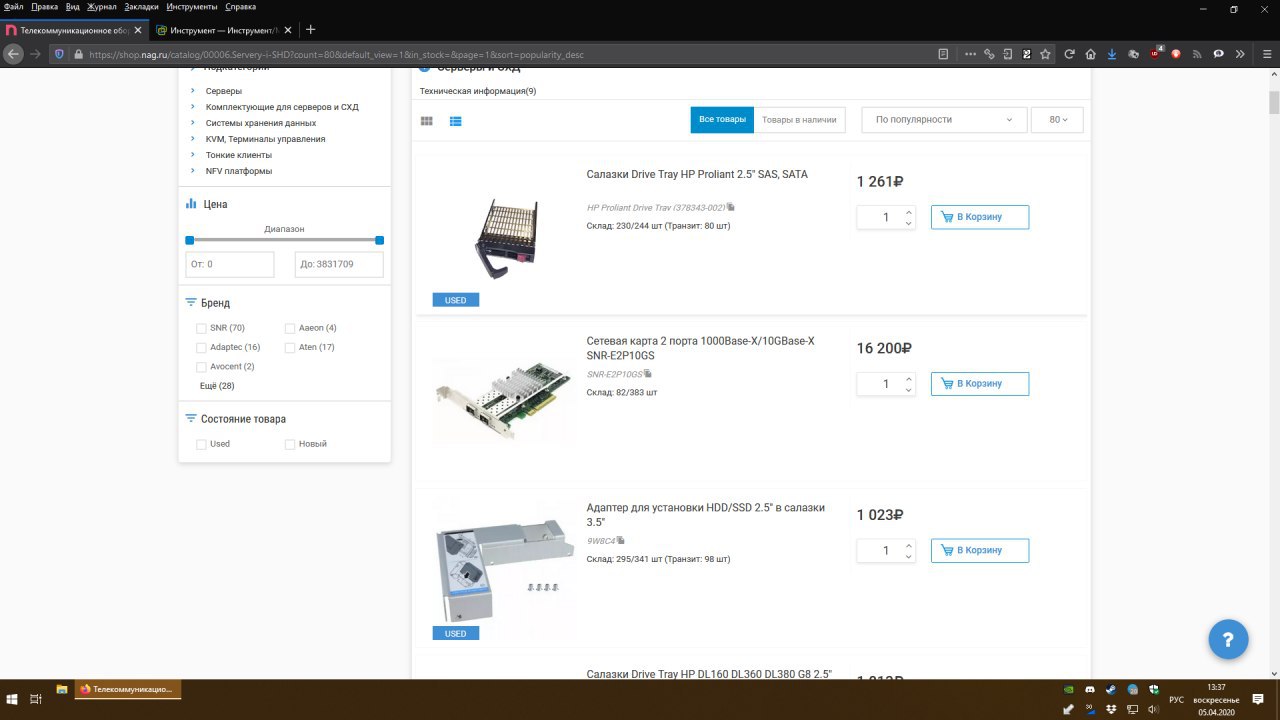Open the 80 items-per-page dropdown
Screen dimensions: 1280x720
[x=1057, y=119]
